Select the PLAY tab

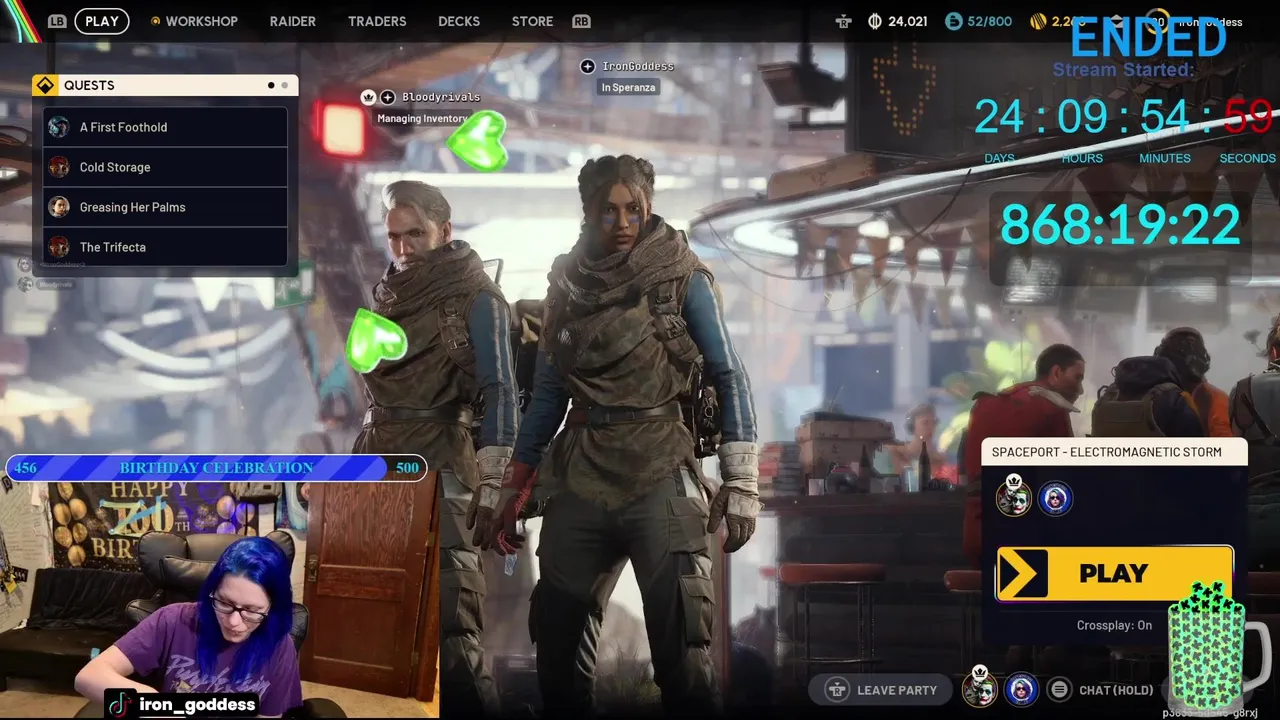pyautogui.click(x=102, y=21)
